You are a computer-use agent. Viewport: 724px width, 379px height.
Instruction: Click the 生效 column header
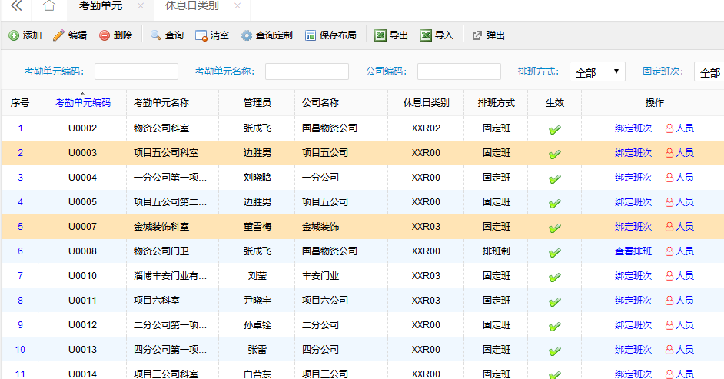pos(555,102)
